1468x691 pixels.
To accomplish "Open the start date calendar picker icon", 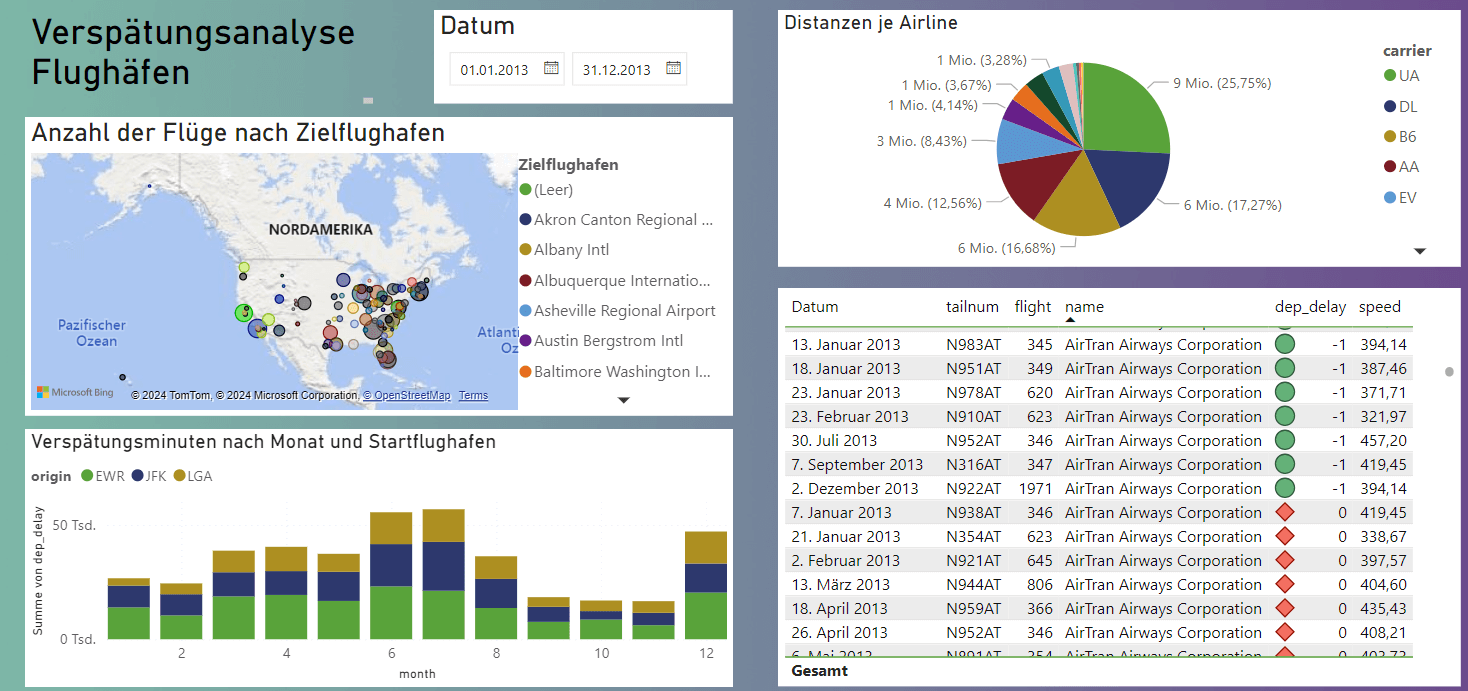I will 551,68.
